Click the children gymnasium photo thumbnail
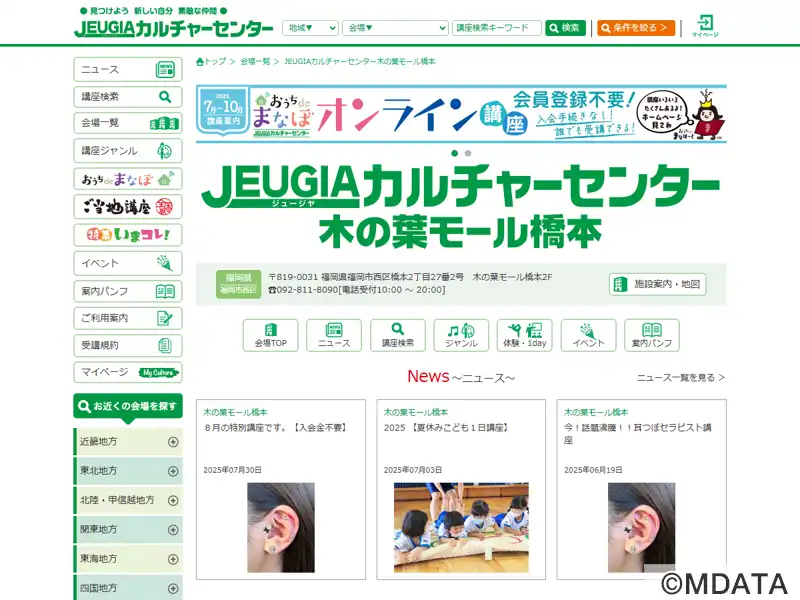 click(461, 528)
